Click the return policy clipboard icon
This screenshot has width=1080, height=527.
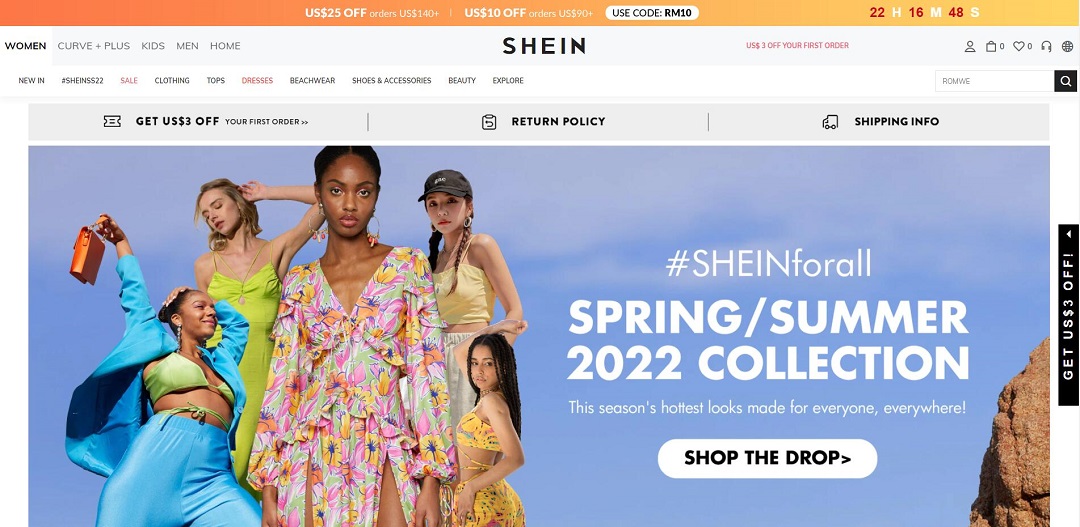[489, 122]
